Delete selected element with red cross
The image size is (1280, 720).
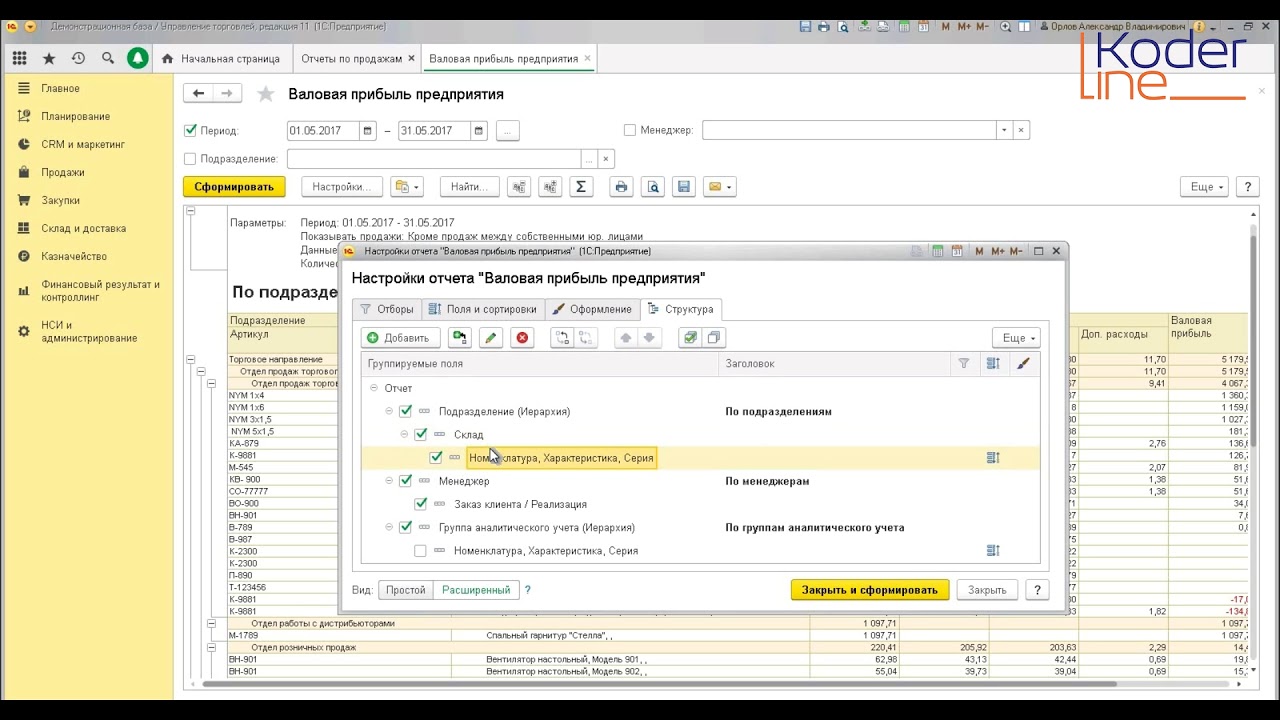[x=522, y=338]
